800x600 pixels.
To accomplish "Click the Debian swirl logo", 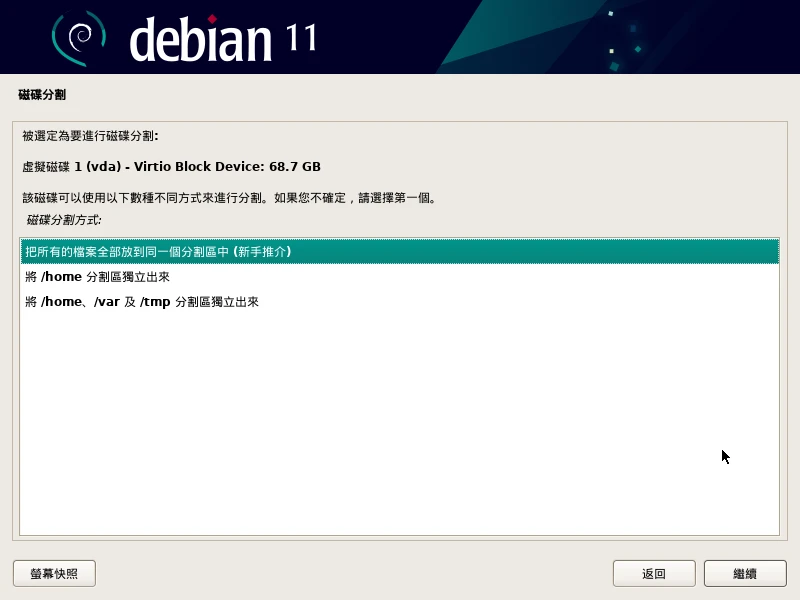I will point(78,38).
